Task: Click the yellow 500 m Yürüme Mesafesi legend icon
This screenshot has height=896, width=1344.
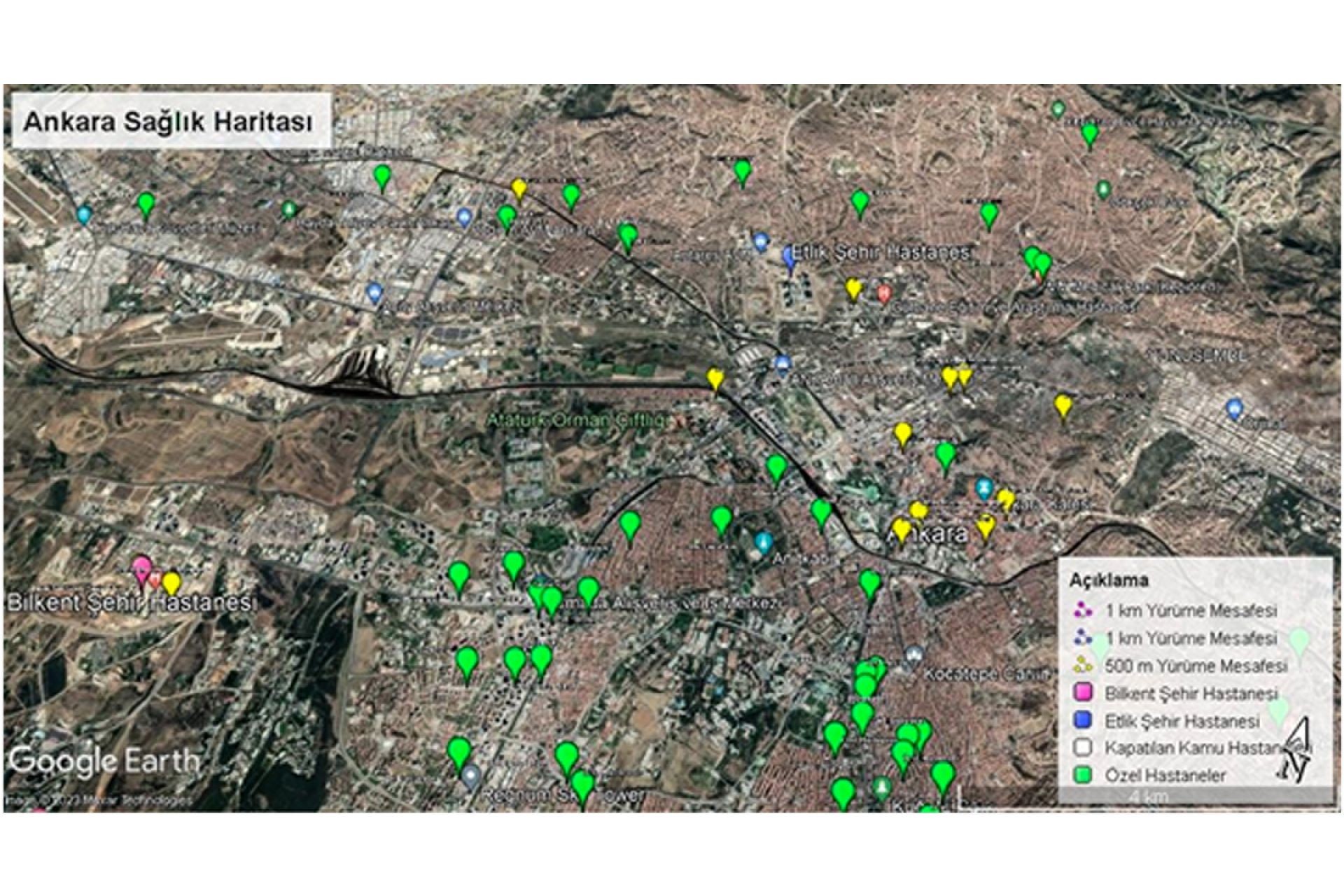Action: [1084, 665]
